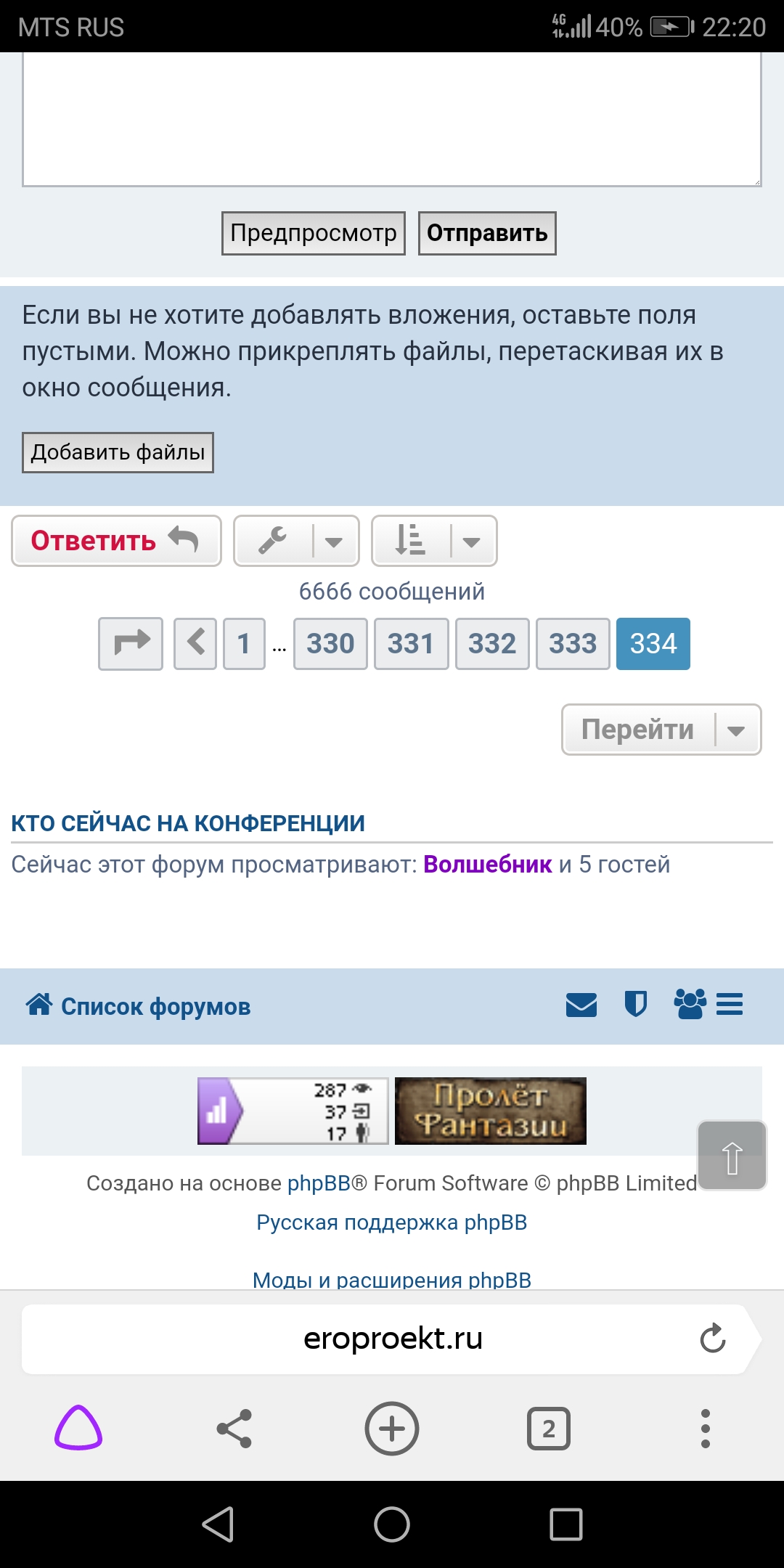Click the shield icon in footer bar
This screenshot has height=1568, width=784.
point(636,1005)
